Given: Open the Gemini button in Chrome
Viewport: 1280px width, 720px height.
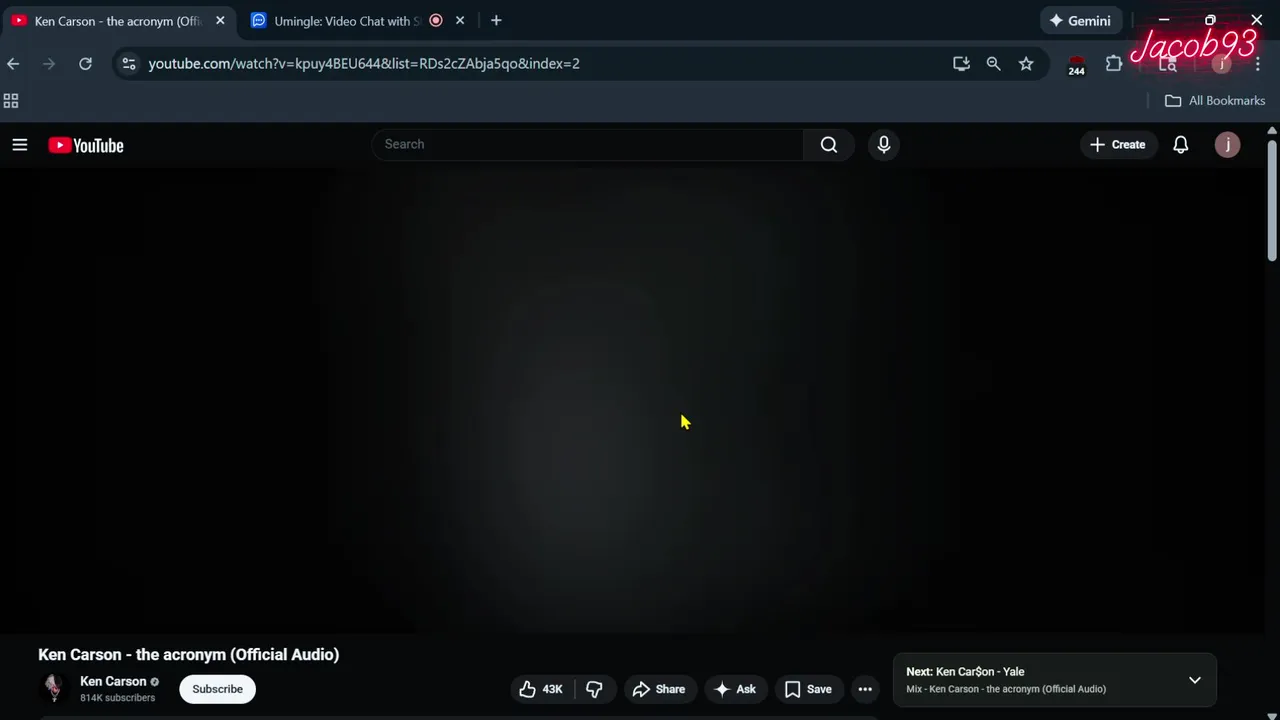Looking at the screenshot, I should (1081, 21).
